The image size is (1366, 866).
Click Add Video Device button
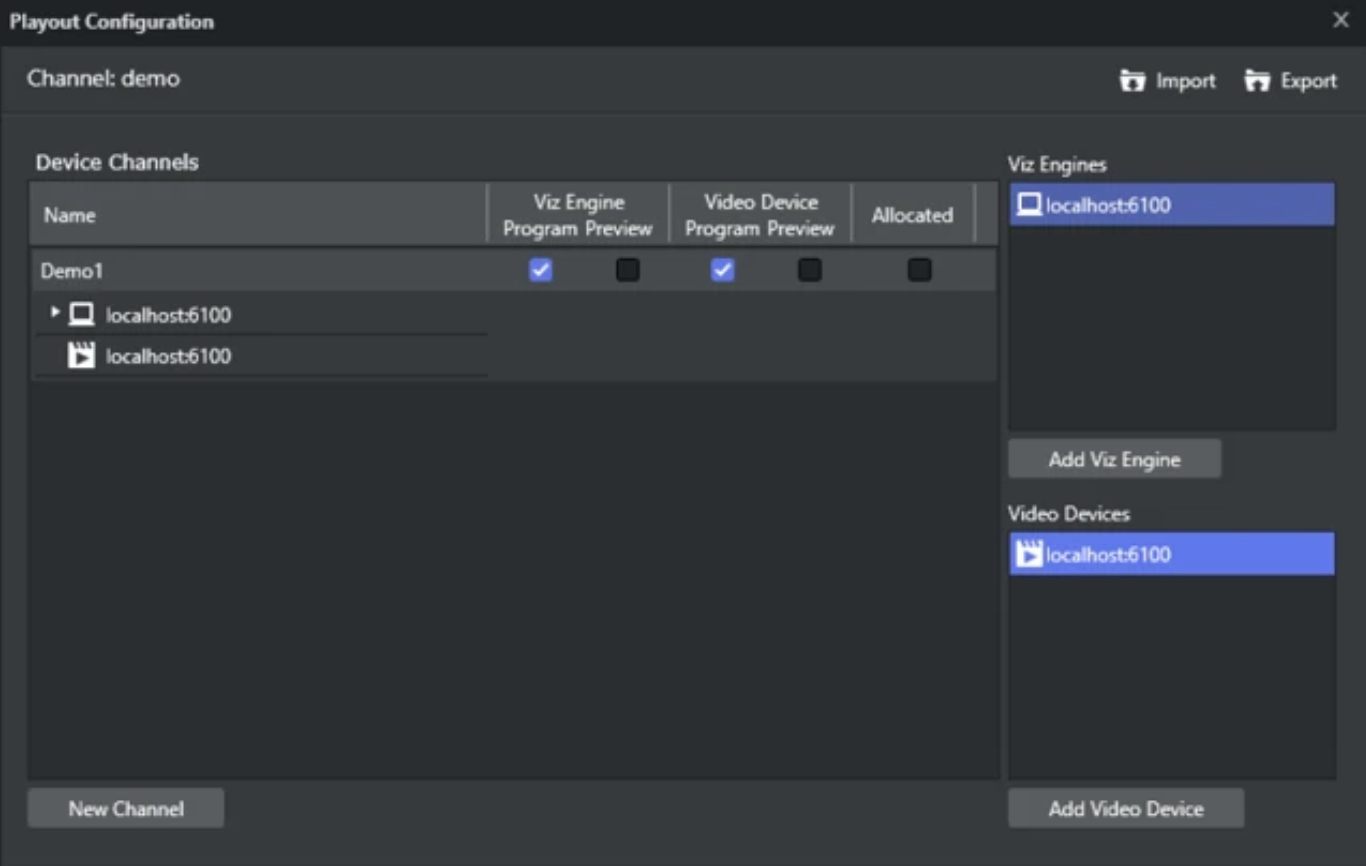click(x=1126, y=809)
